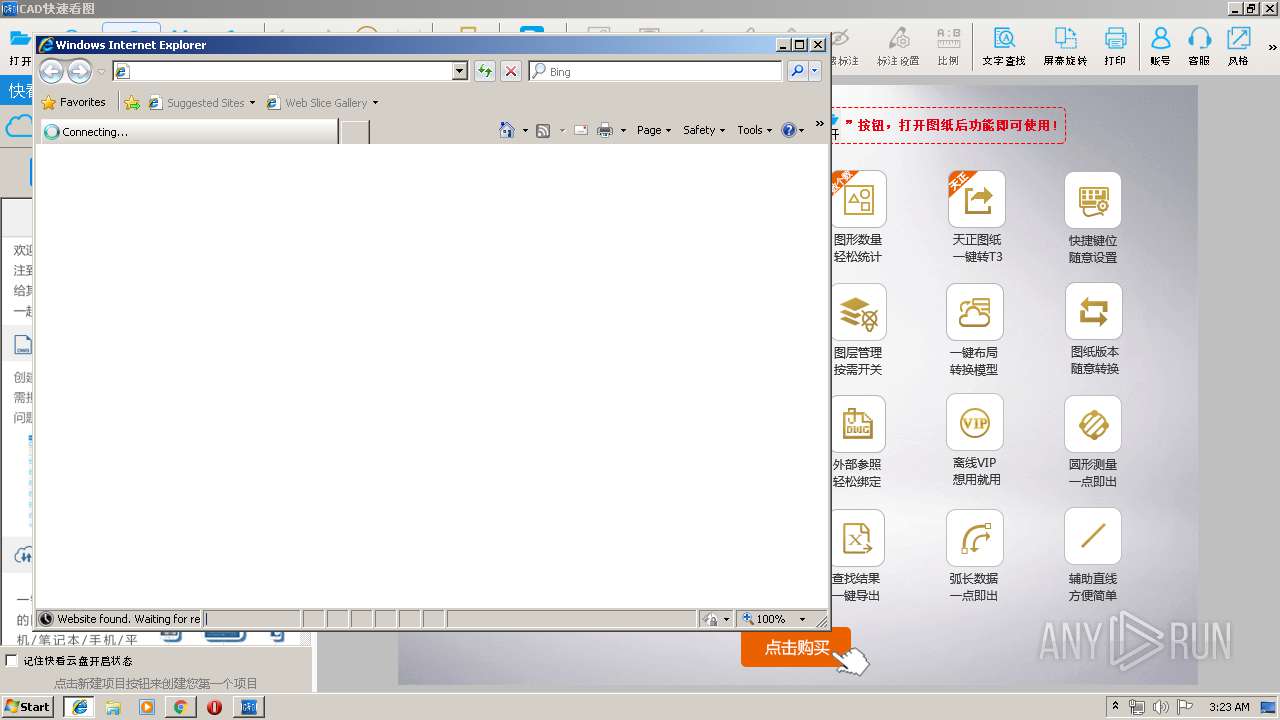Expand the IE command bar overflow chevron

click(820, 124)
